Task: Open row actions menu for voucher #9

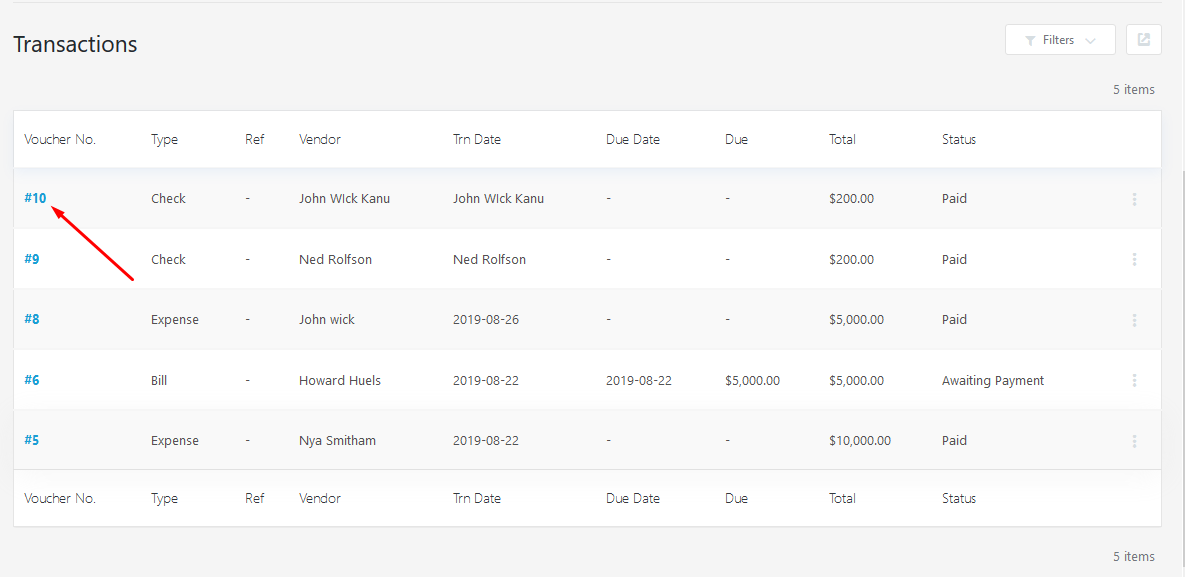Action: click(1134, 260)
